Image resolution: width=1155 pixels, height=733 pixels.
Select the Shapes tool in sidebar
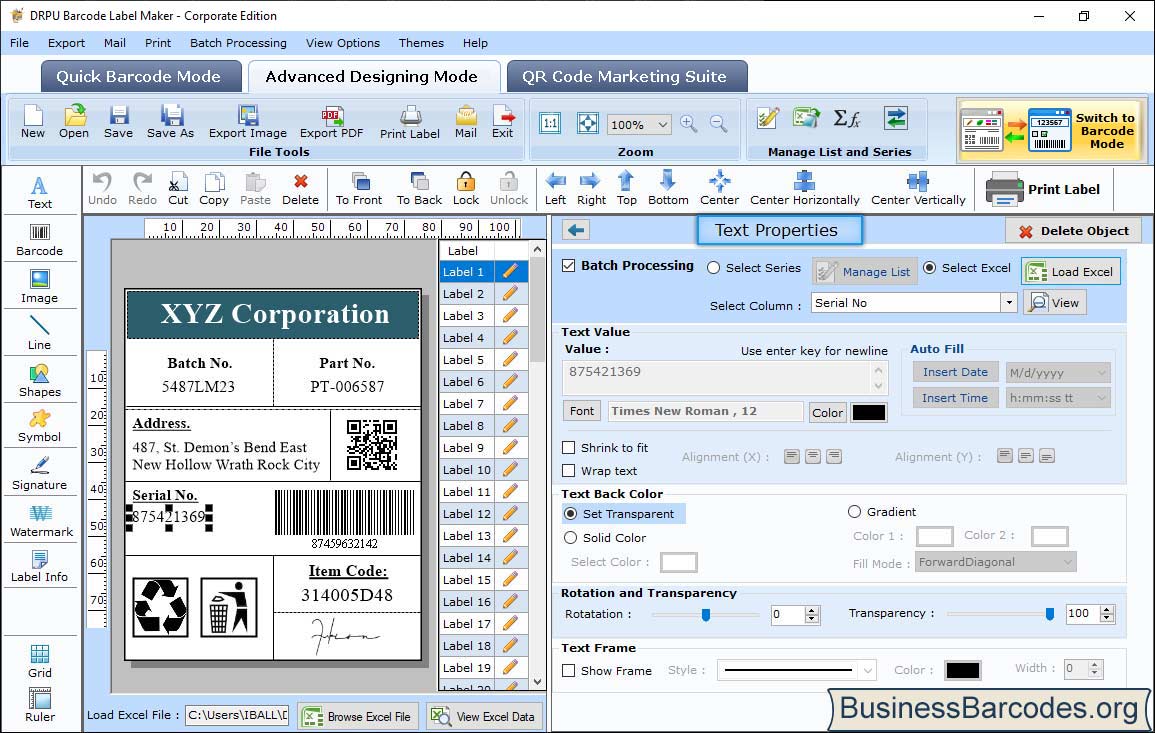tap(40, 380)
